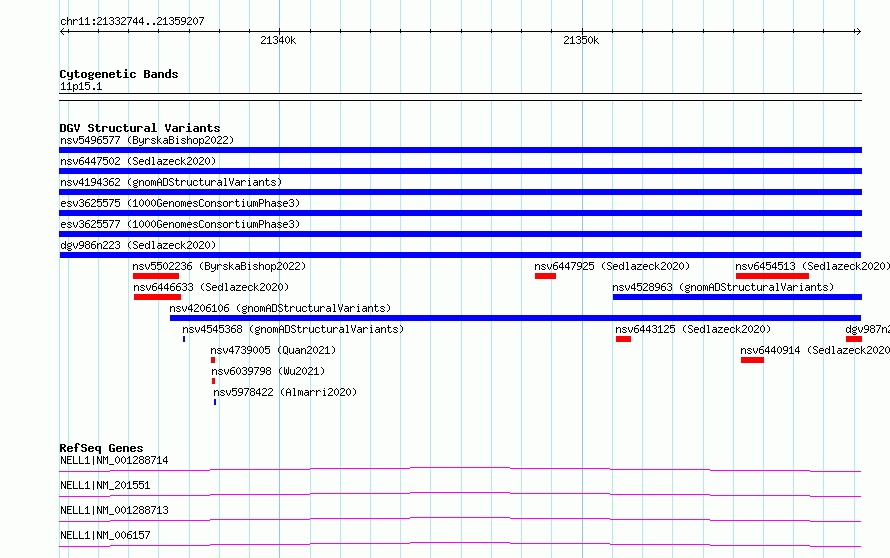890x558 pixels.
Task: Click nsv6454513 (Sedlazeck2020) label
Action: (812, 266)
